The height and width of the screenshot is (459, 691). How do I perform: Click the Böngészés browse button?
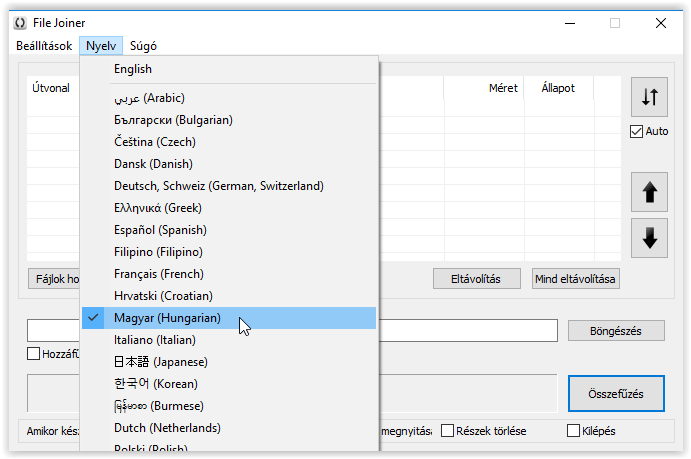tap(616, 330)
